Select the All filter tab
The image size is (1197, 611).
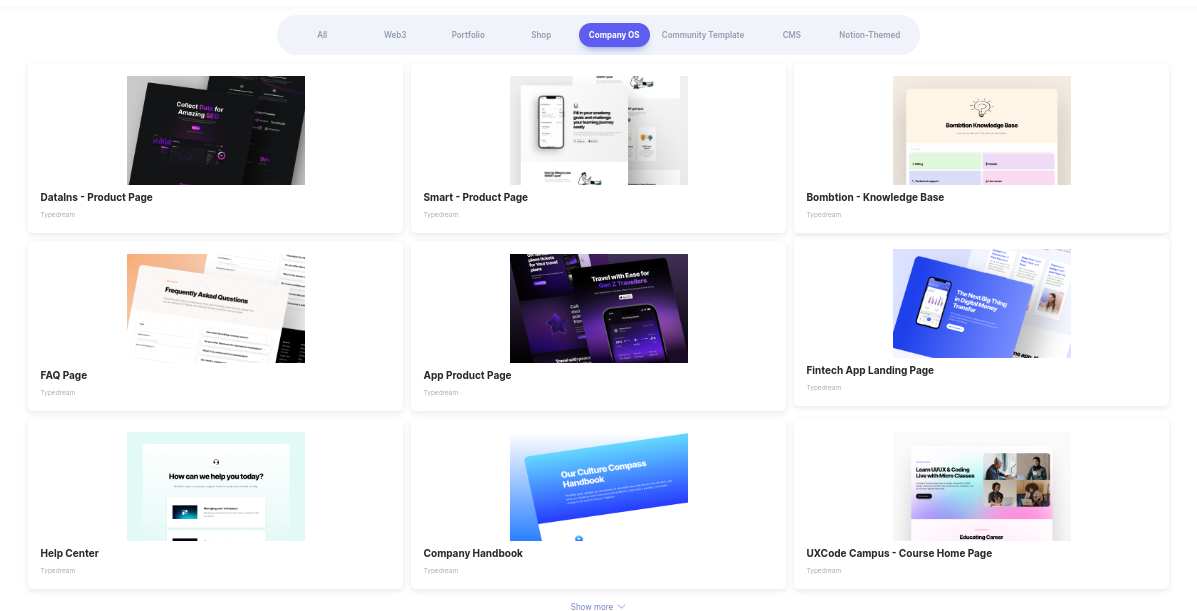(x=322, y=35)
